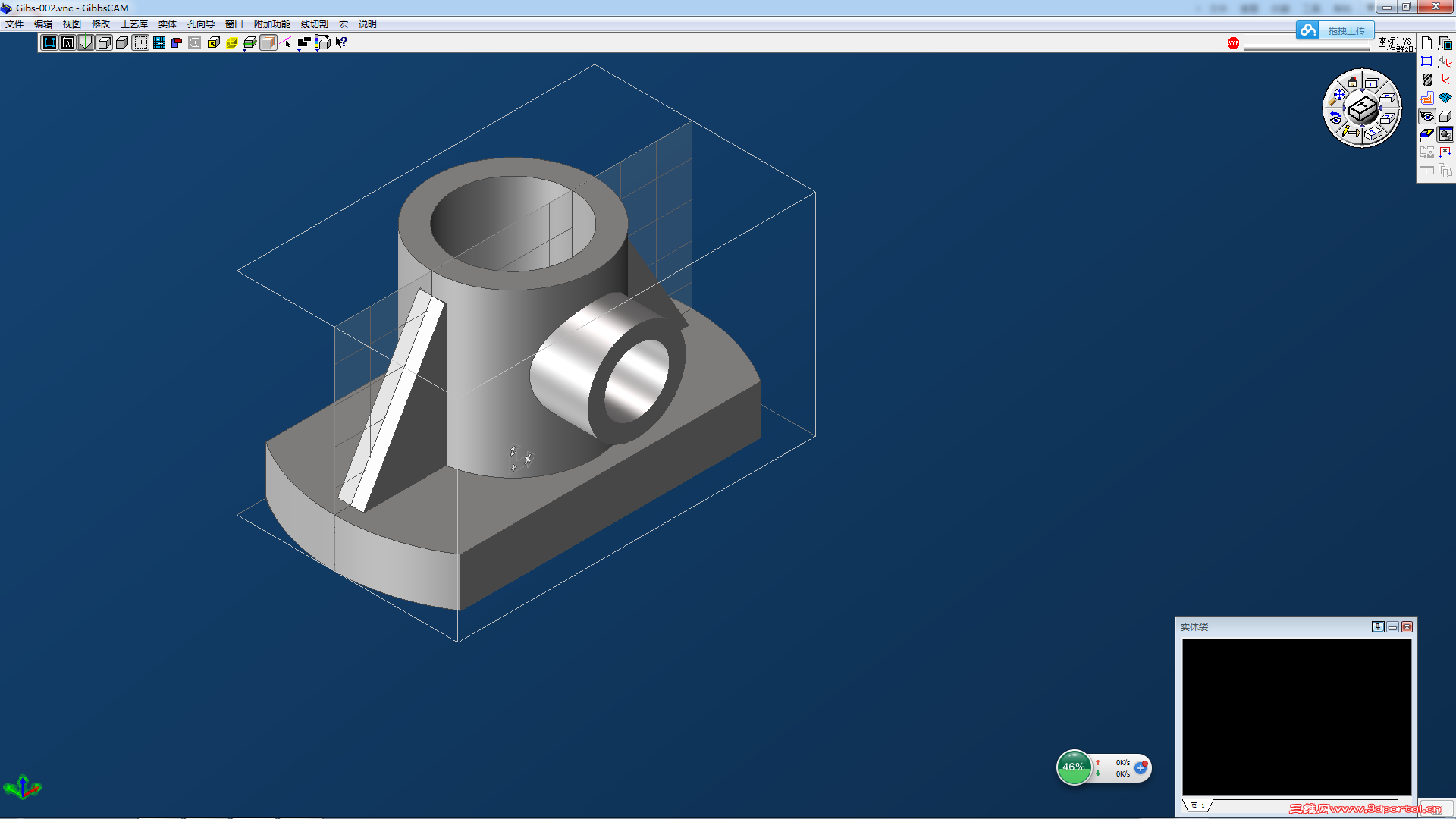Toggle the orange sliced-solid toolbar icon
The width and height of the screenshot is (1456, 819).
click(268, 42)
